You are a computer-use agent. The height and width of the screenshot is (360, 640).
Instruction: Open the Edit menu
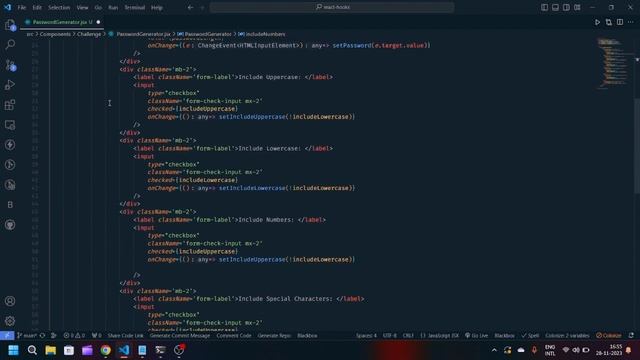coord(37,7)
